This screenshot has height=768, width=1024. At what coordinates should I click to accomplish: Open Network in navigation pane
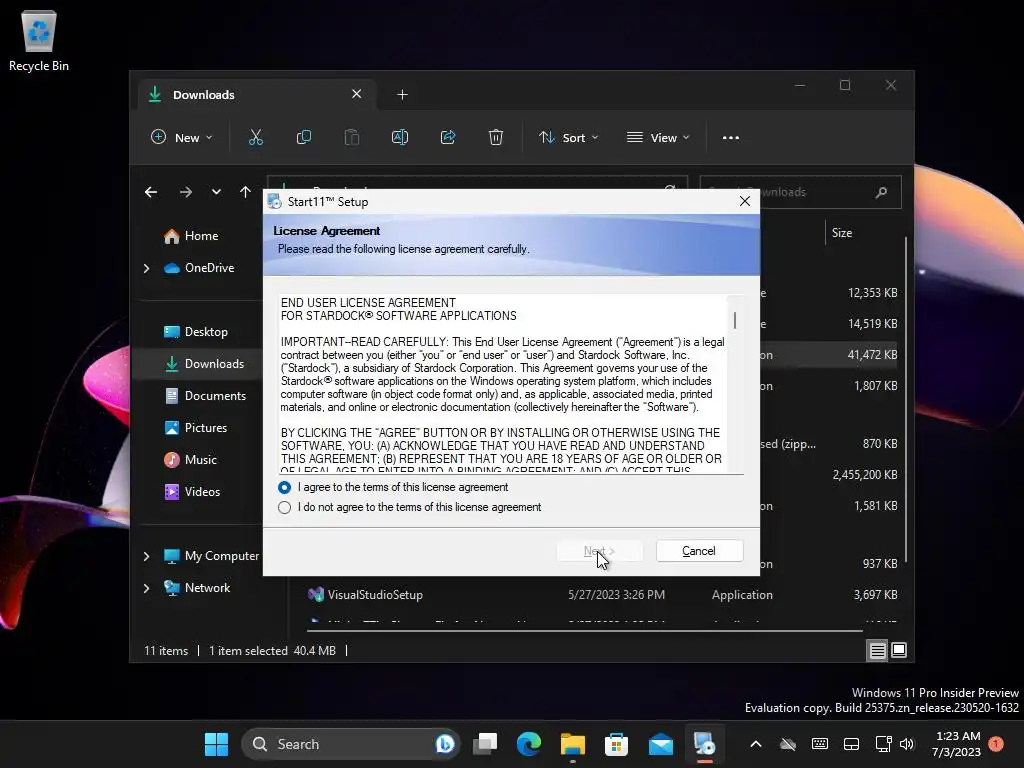click(x=206, y=588)
